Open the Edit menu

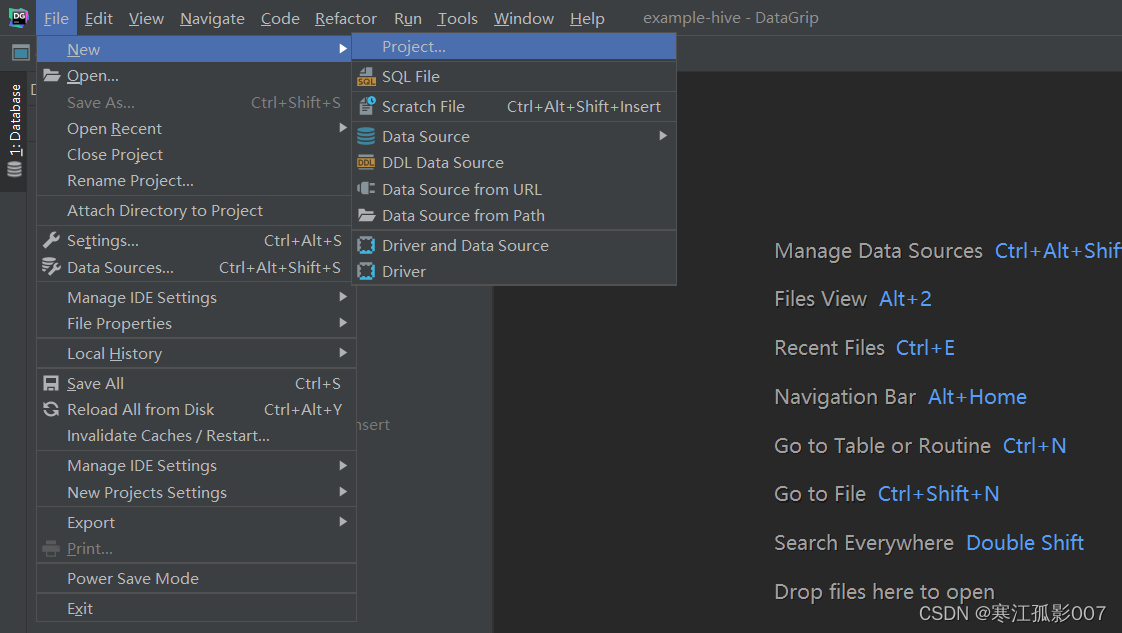pyautogui.click(x=99, y=18)
